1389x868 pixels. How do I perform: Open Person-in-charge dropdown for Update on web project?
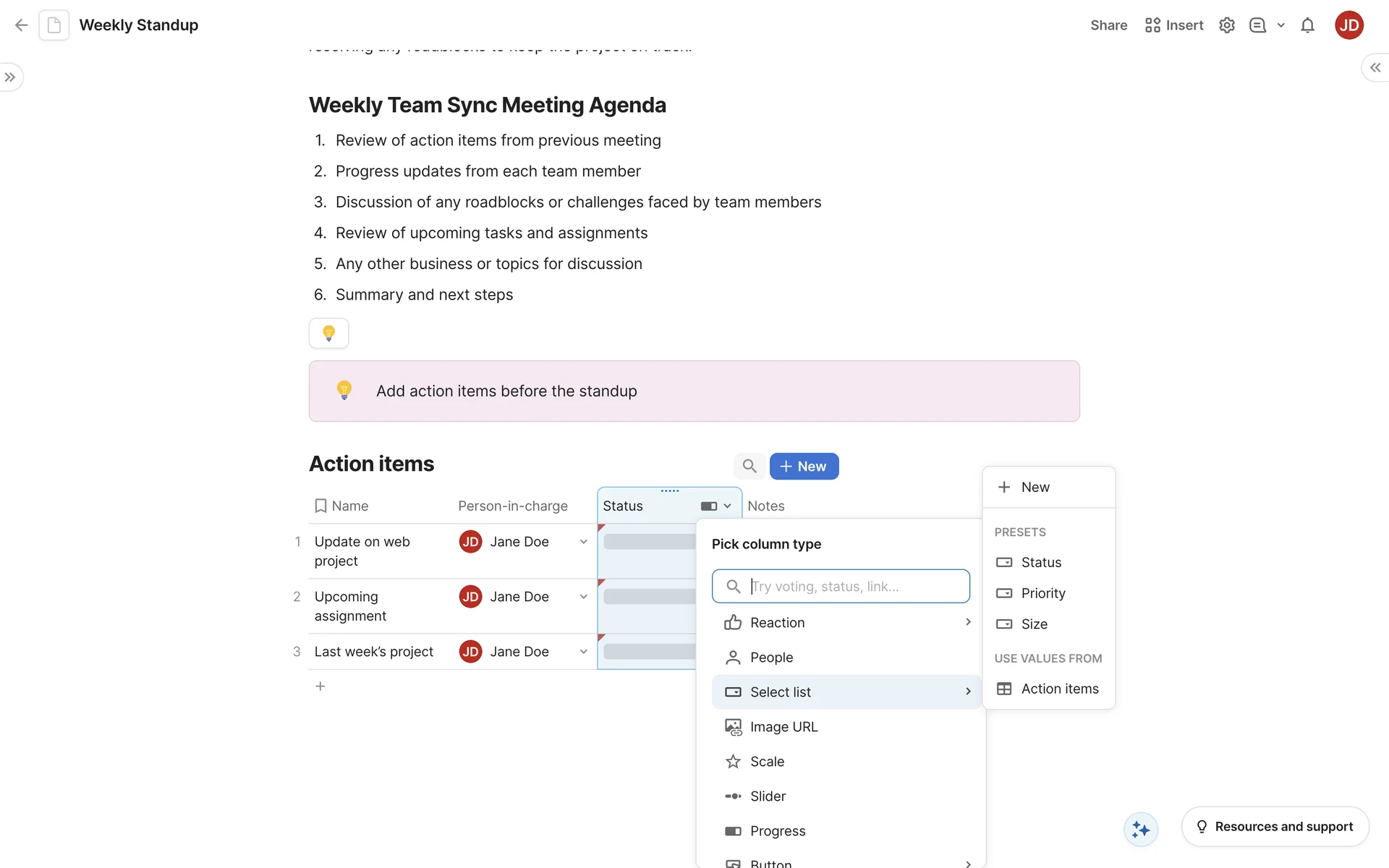tap(583, 542)
